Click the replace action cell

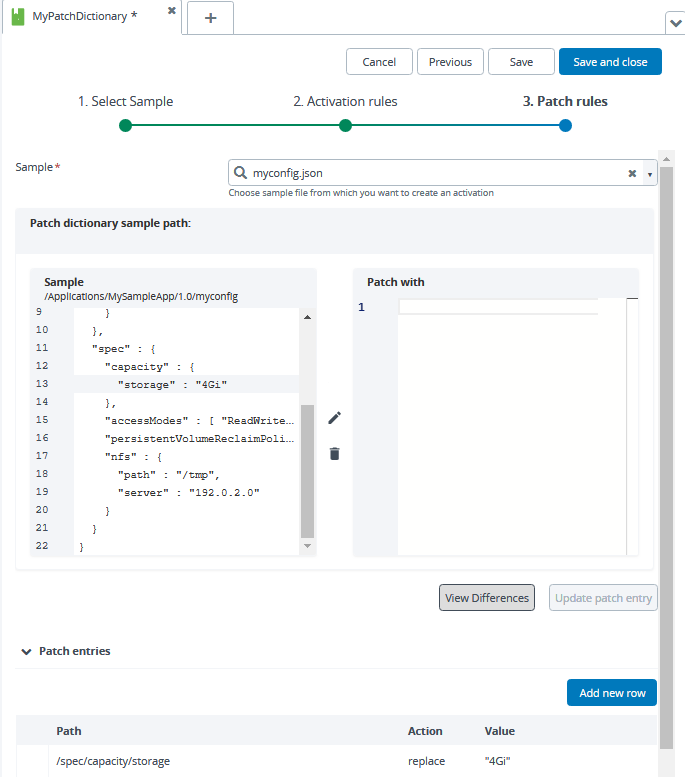(426, 761)
